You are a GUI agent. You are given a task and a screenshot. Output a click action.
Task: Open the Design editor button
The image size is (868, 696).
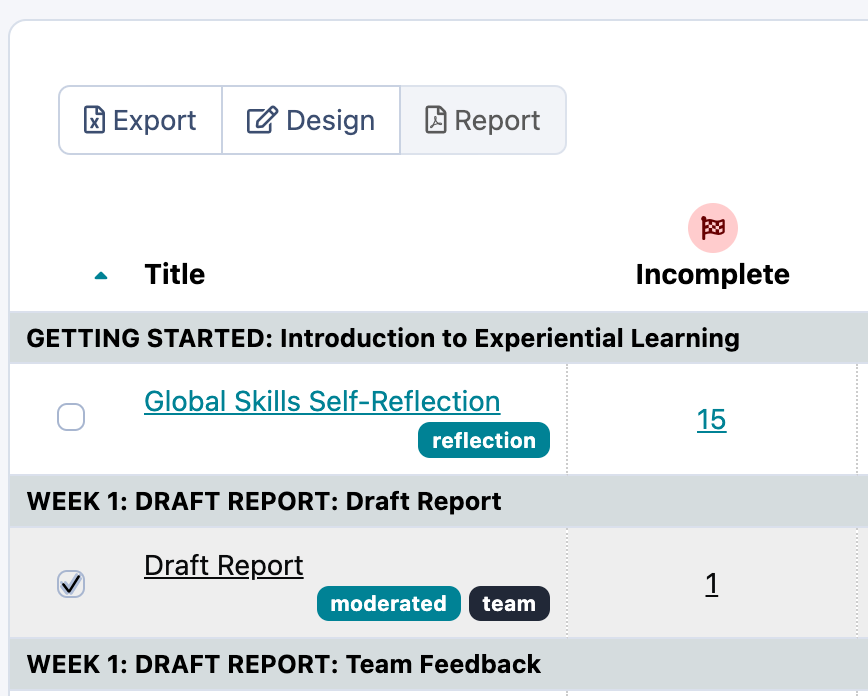[x=311, y=120]
